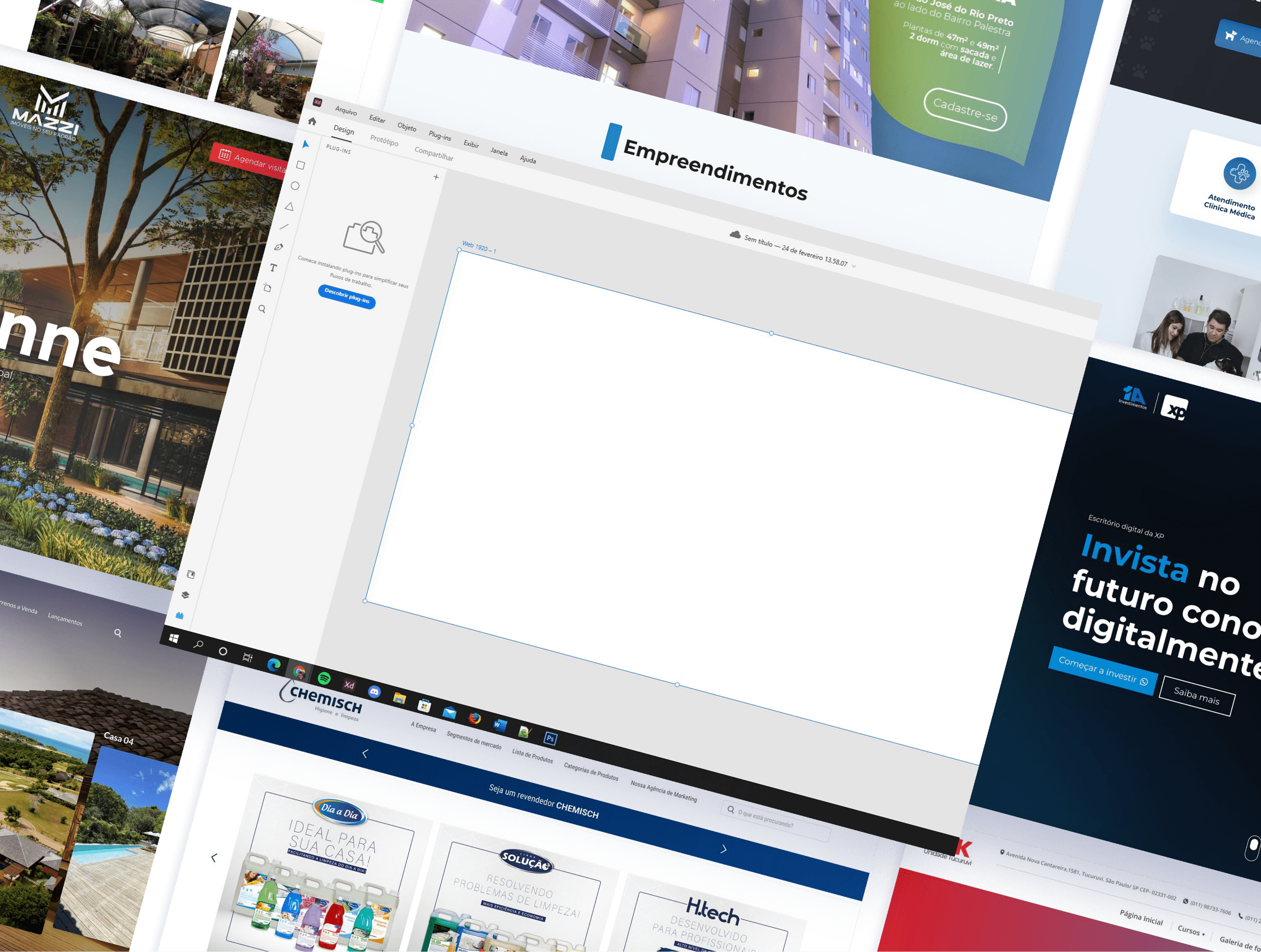Select the Select (arrow) tool in XD

[306, 144]
